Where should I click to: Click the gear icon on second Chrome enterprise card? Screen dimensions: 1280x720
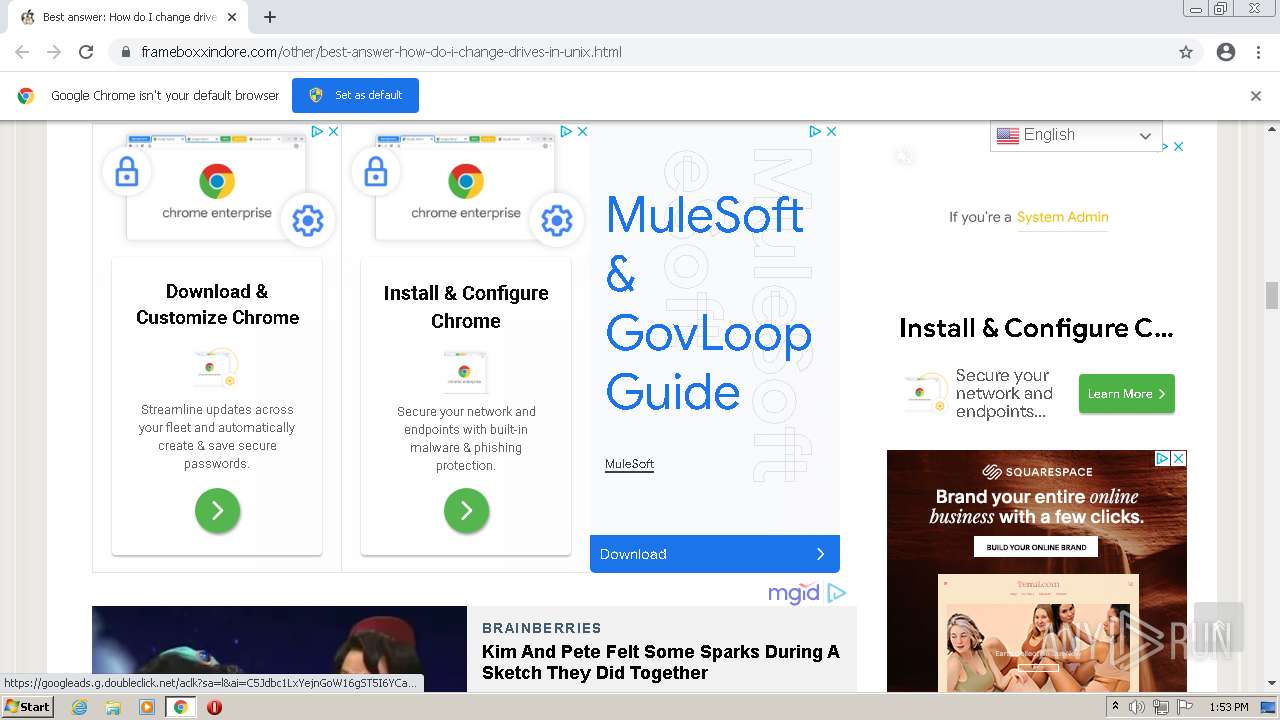[557, 220]
